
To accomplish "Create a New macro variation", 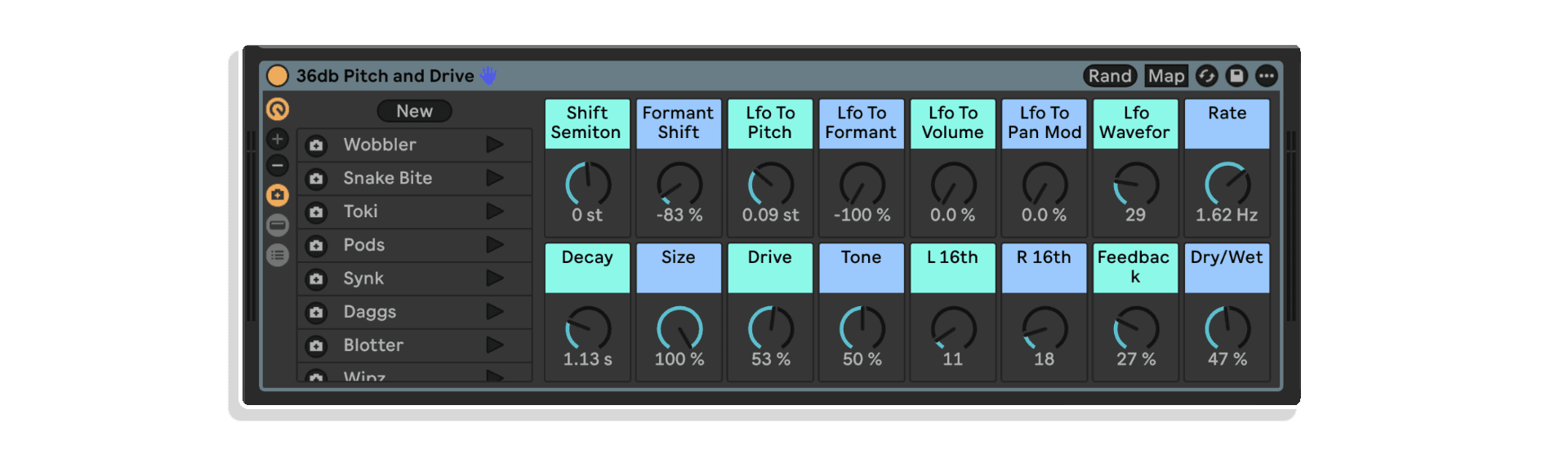I will coord(414,111).
